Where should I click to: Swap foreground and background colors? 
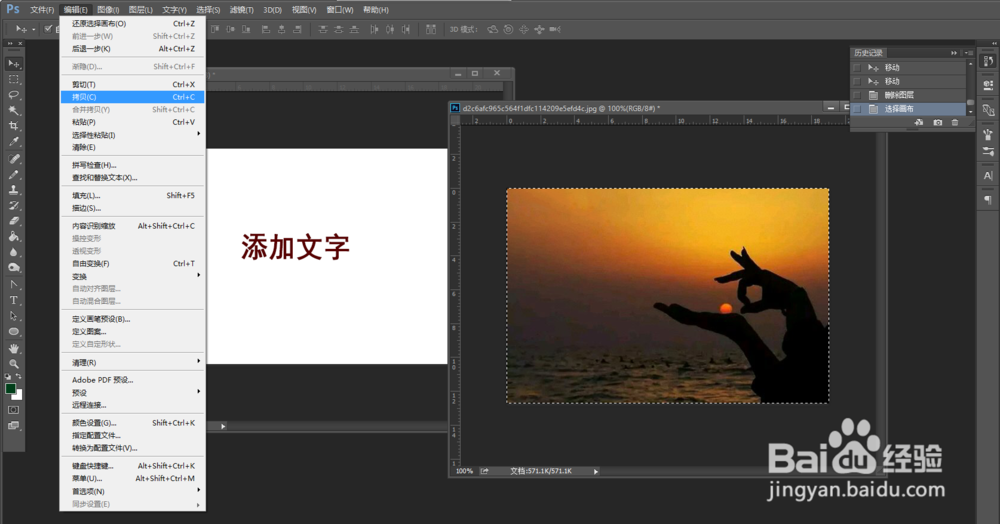[18, 377]
